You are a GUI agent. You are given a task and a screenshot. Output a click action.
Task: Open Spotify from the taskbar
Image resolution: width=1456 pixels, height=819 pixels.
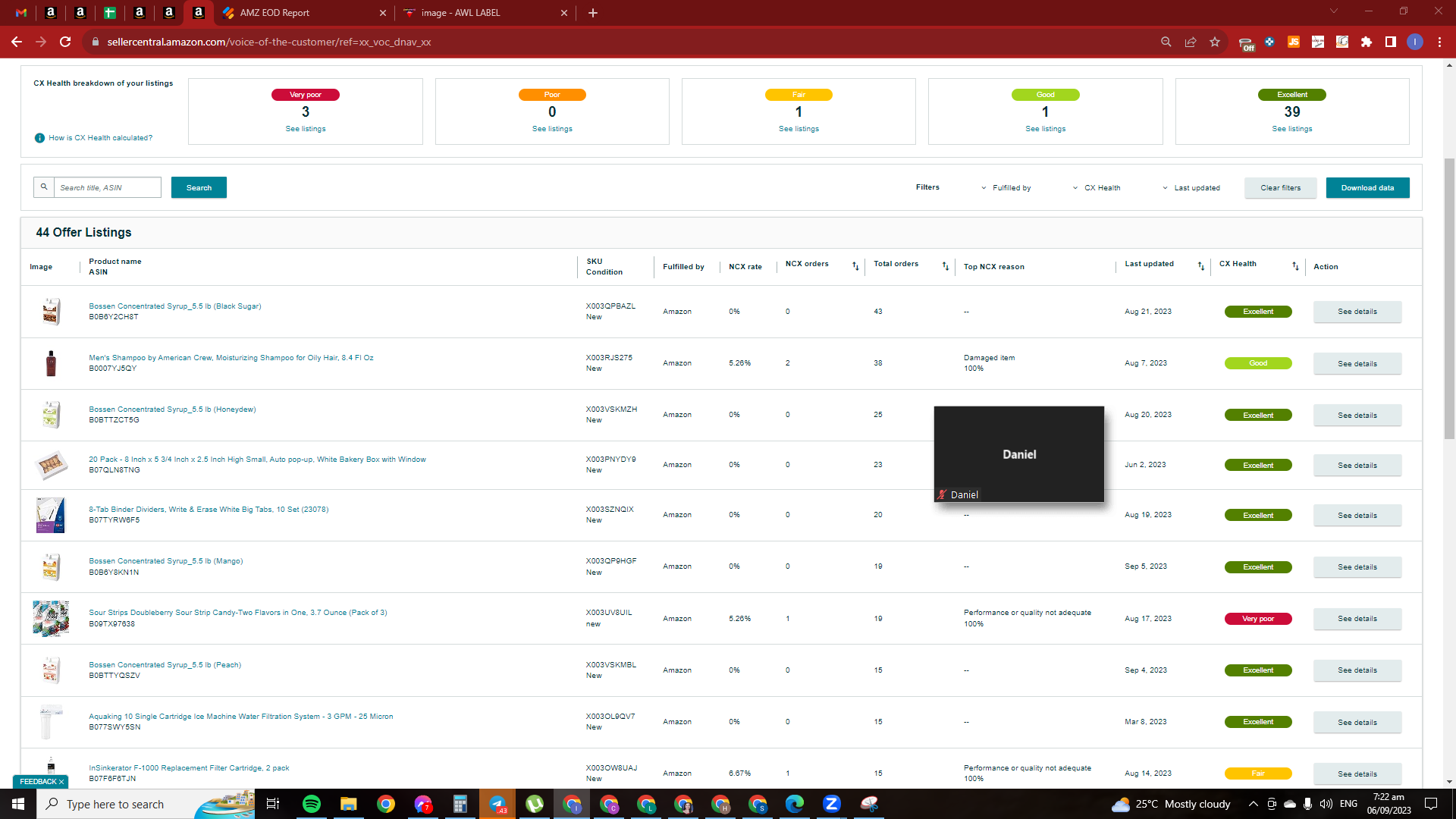(x=311, y=804)
